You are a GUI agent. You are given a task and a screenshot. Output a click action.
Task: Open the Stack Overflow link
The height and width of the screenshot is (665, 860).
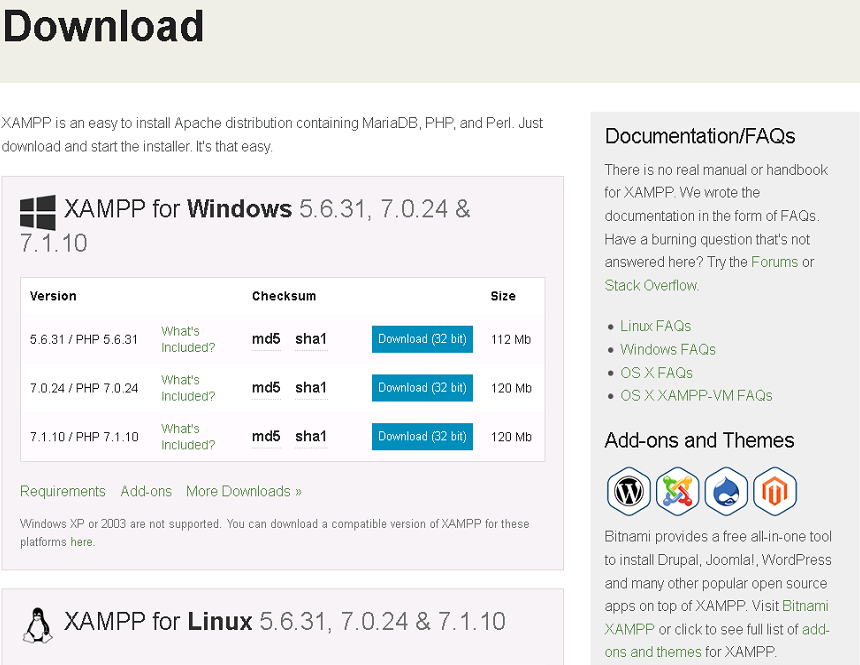tap(651, 285)
